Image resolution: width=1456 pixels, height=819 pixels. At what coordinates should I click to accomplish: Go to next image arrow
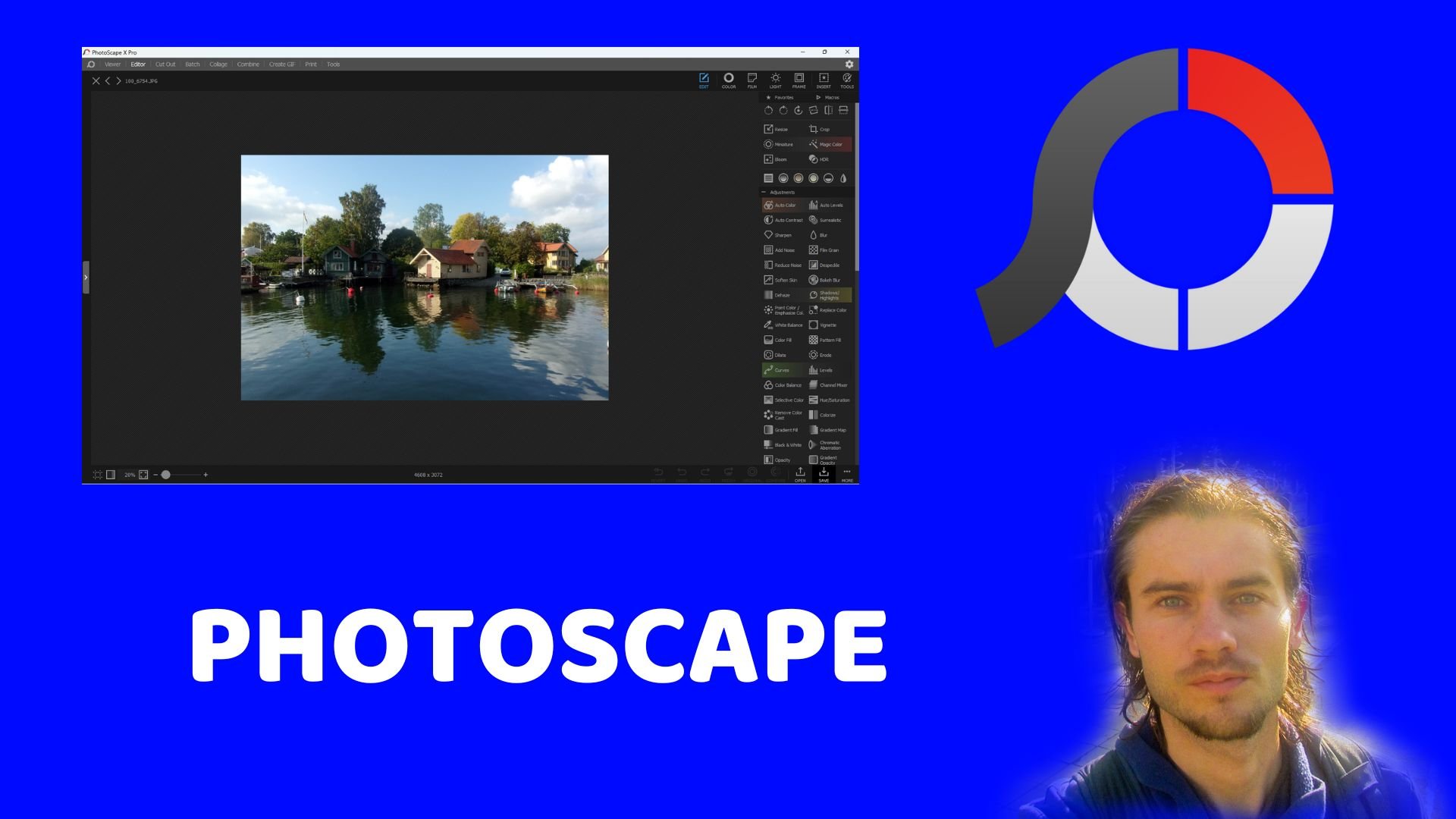point(118,80)
